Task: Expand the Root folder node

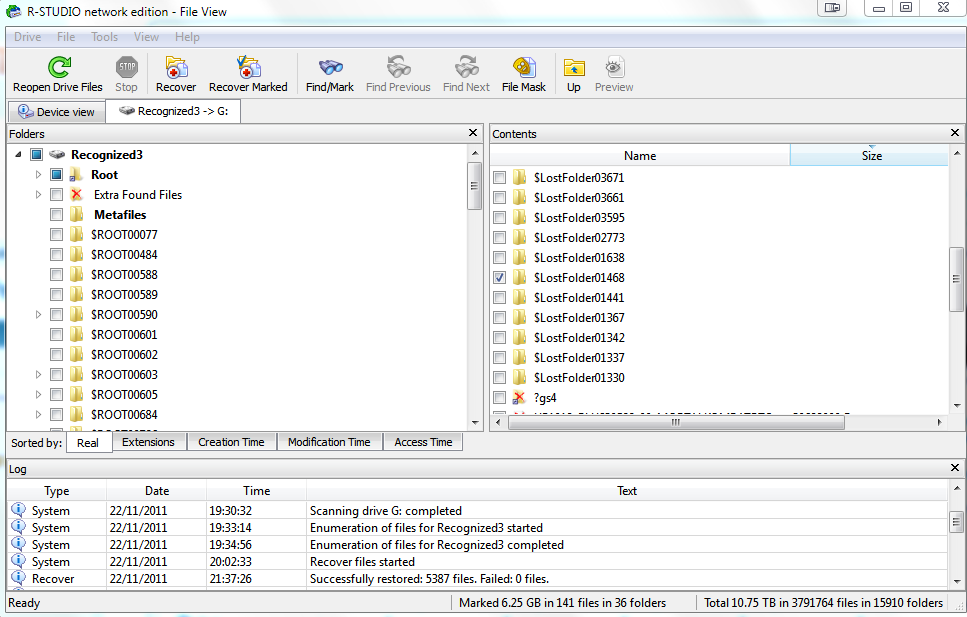Action: pyautogui.click(x=38, y=175)
